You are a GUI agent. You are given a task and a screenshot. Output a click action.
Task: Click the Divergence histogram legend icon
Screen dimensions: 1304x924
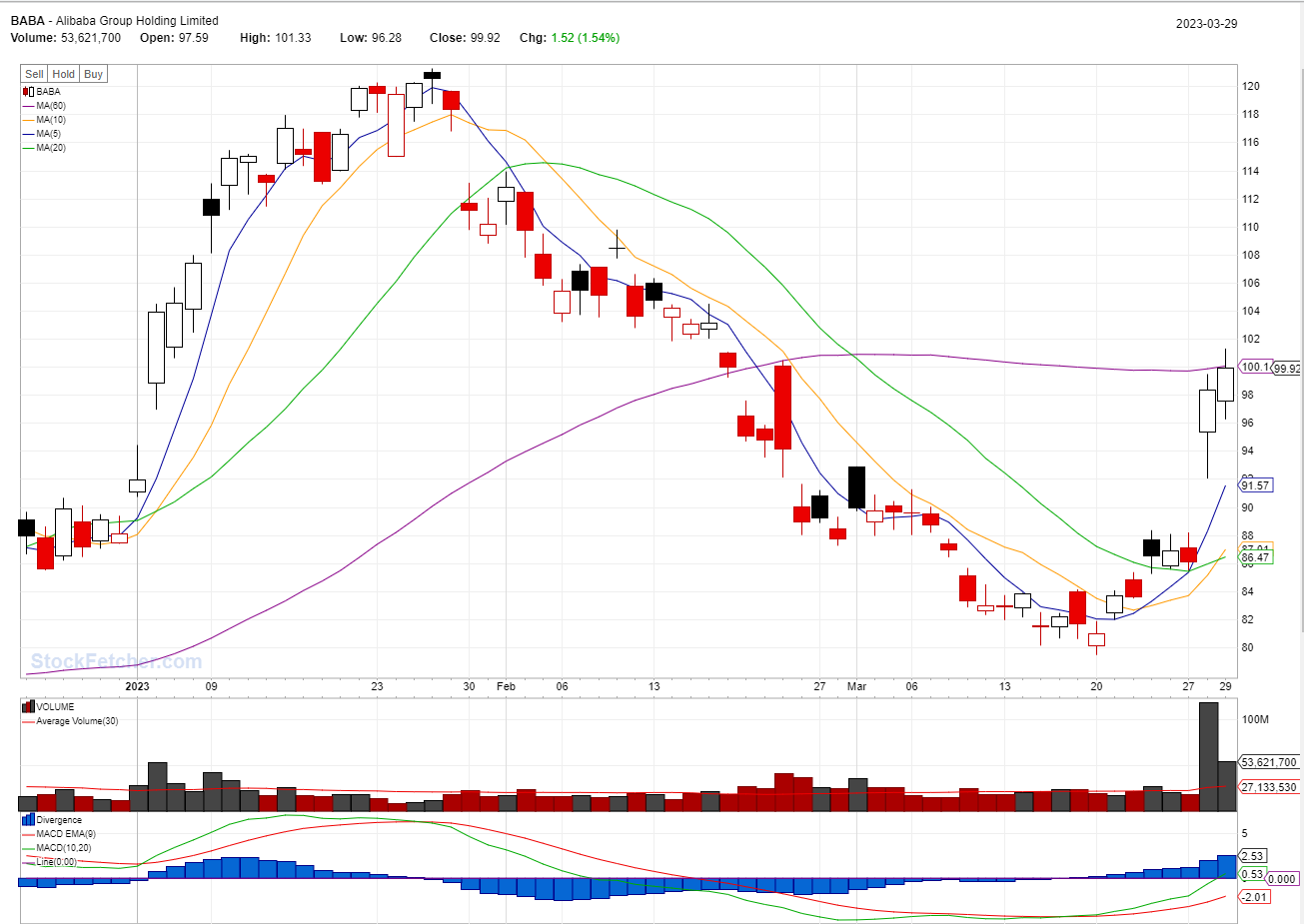click(28, 820)
